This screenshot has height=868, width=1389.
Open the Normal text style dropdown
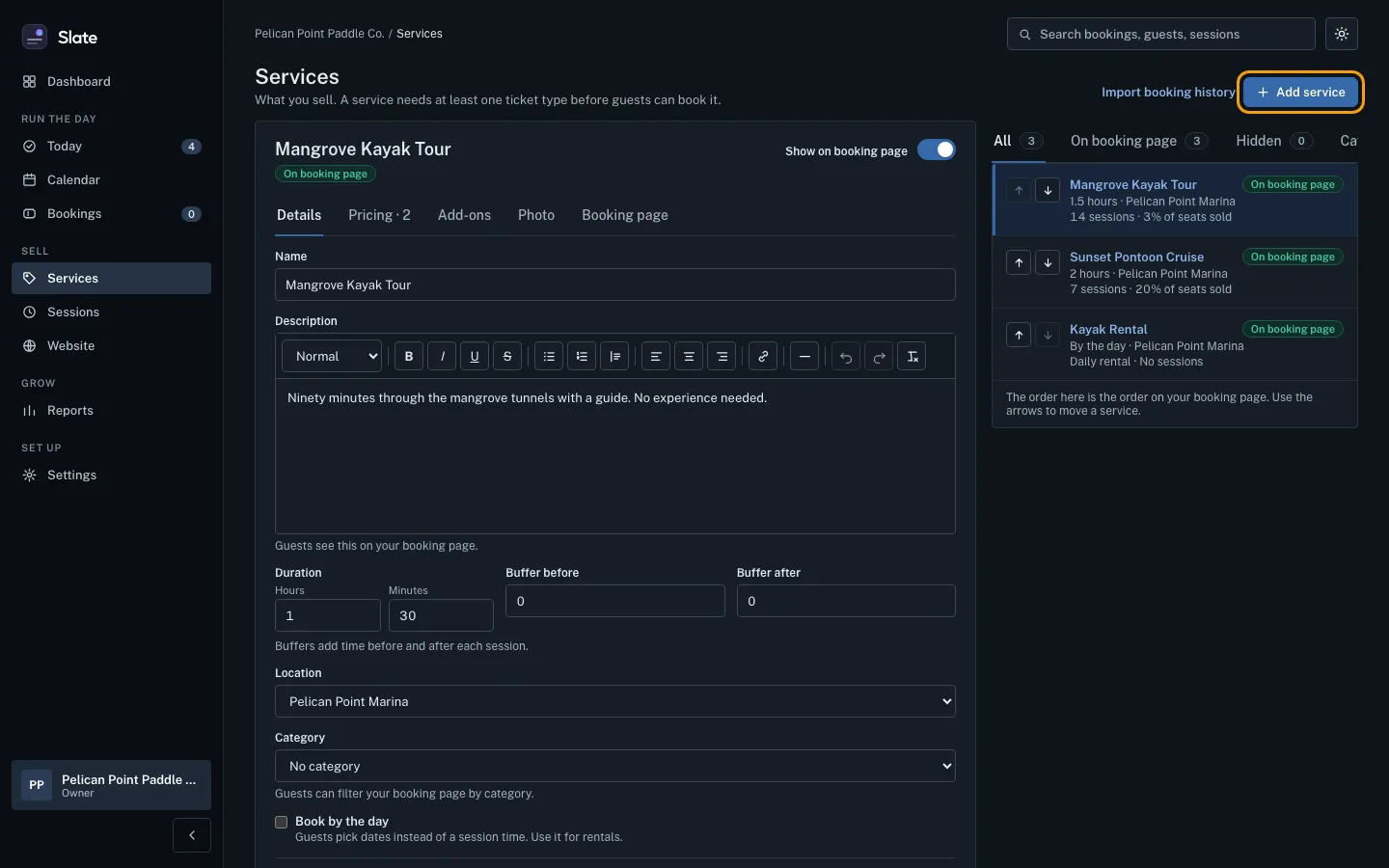(x=332, y=356)
